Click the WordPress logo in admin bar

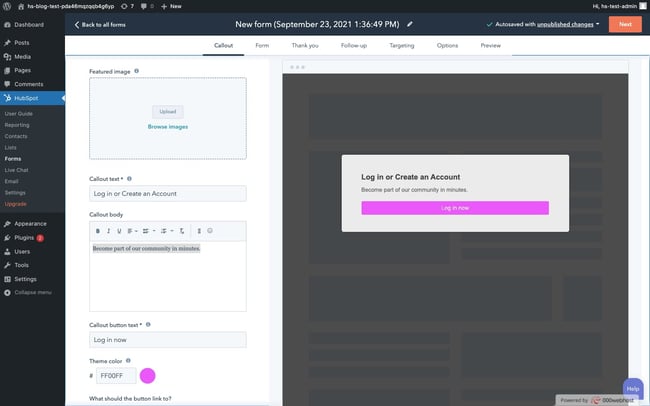click(8, 6)
